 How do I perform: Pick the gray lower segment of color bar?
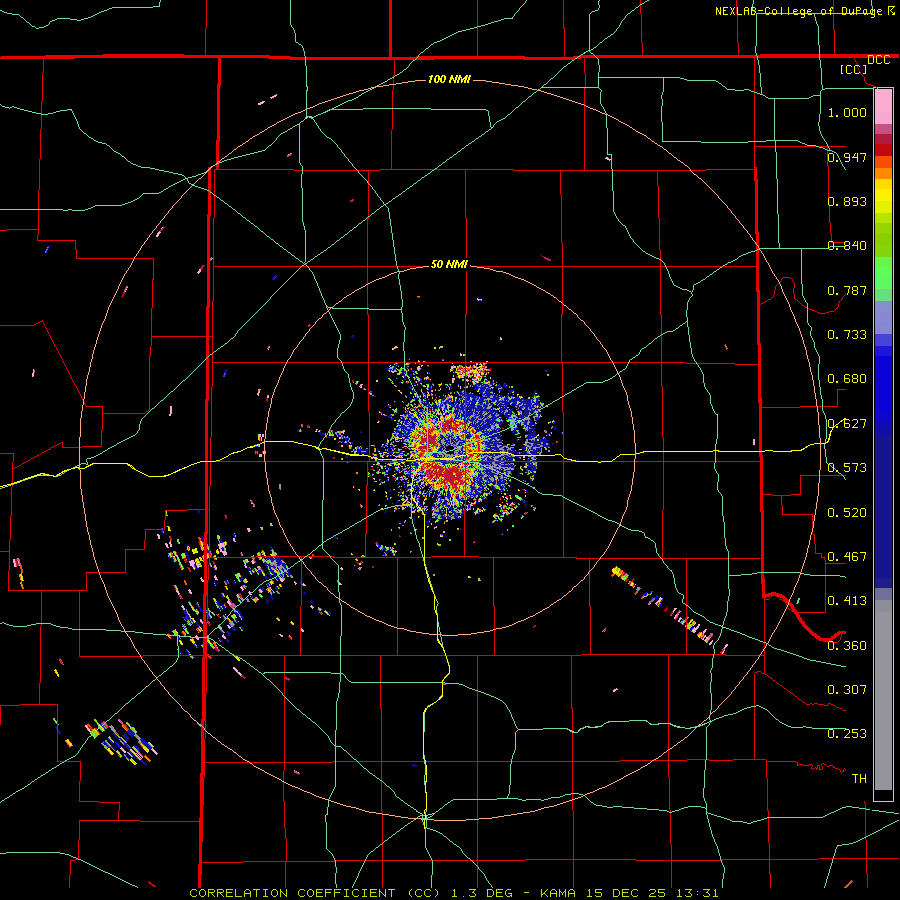[883, 695]
